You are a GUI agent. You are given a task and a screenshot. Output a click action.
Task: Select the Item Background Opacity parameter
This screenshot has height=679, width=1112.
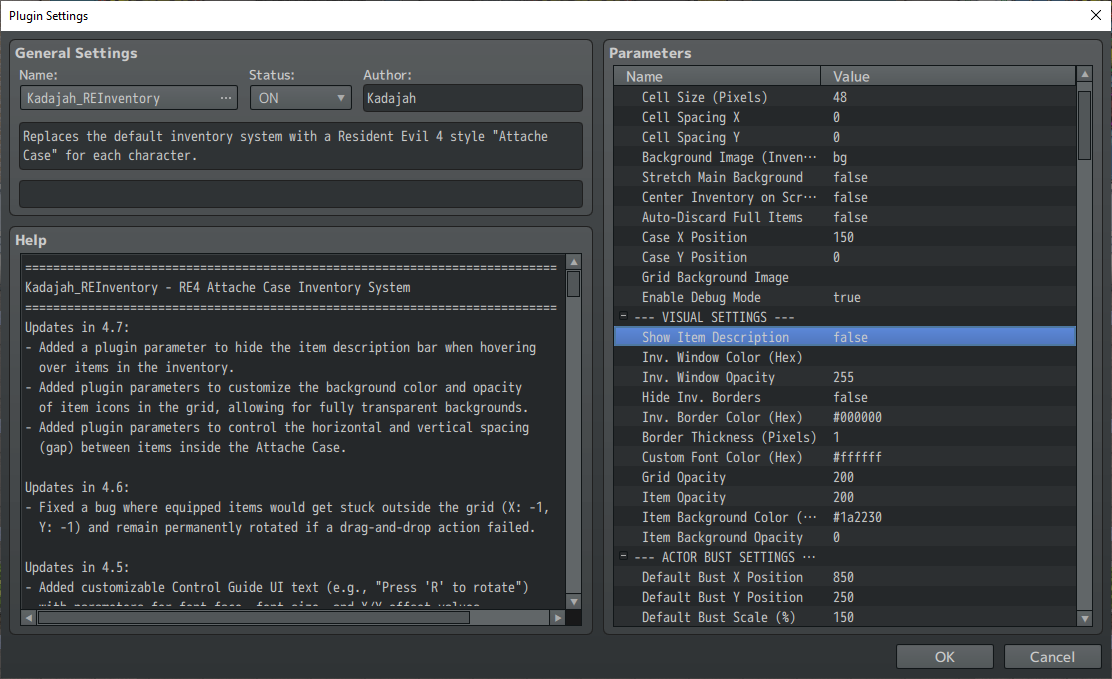pos(845,537)
